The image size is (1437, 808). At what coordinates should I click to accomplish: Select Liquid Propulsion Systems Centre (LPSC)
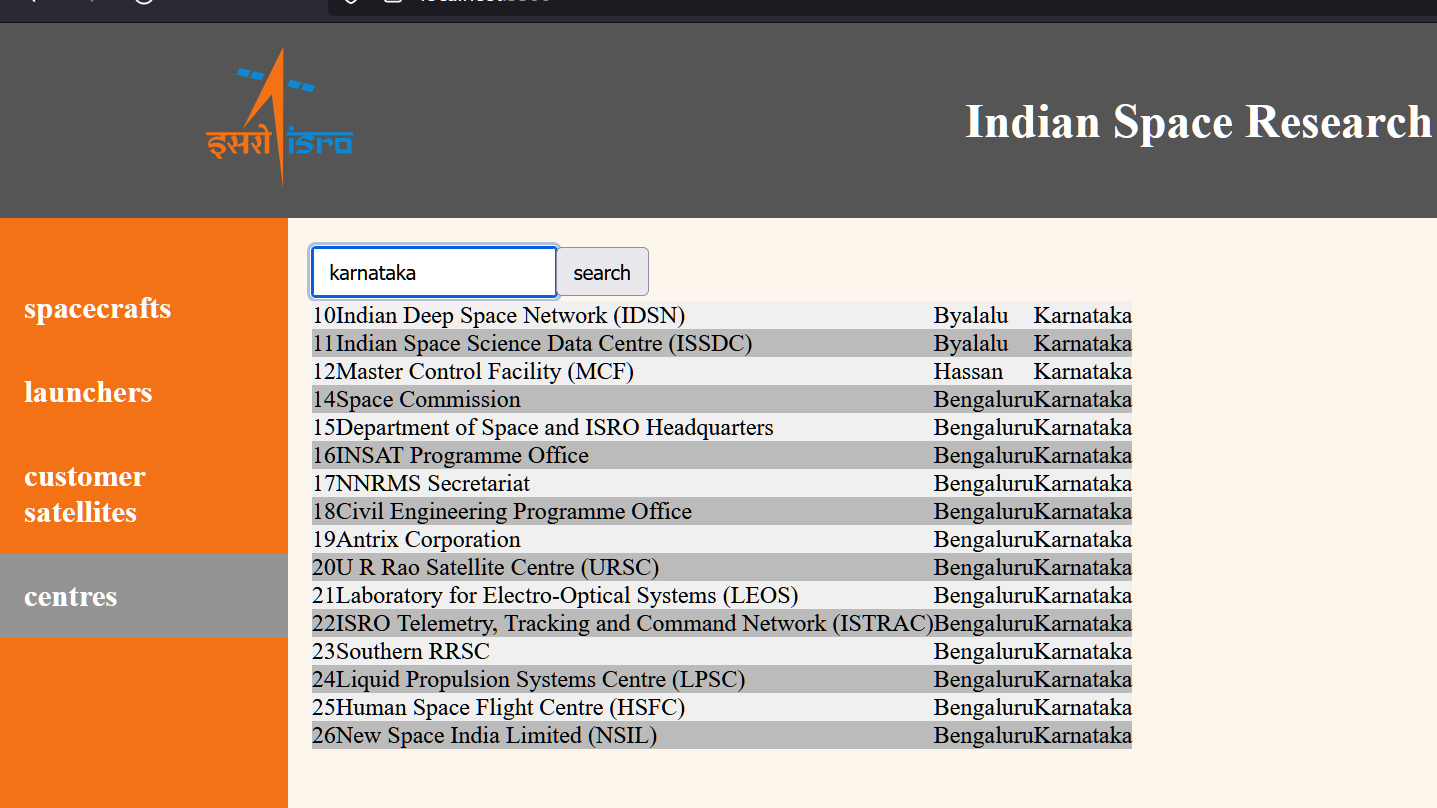tap(541, 679)
